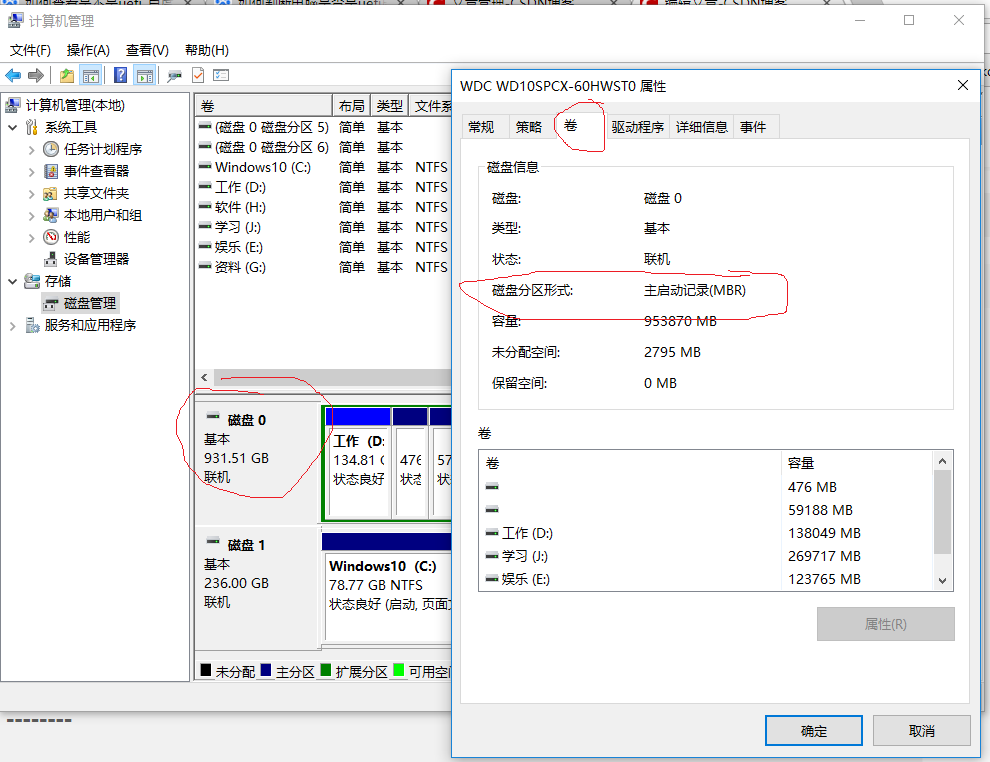Image resolution: width=990 pixels, height=762 pixels.
Task: Click the checkmark document toolbar icon
Action: coord(198,76)
